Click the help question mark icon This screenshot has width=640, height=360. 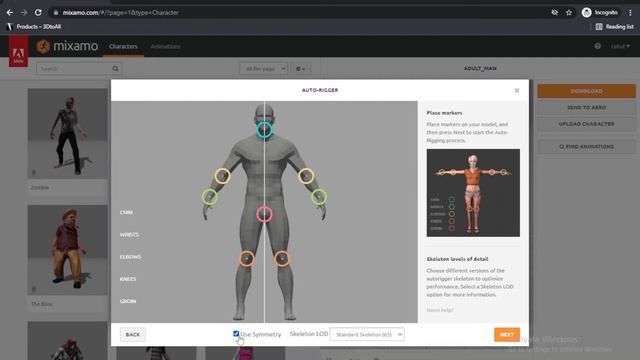click(598, 46)
